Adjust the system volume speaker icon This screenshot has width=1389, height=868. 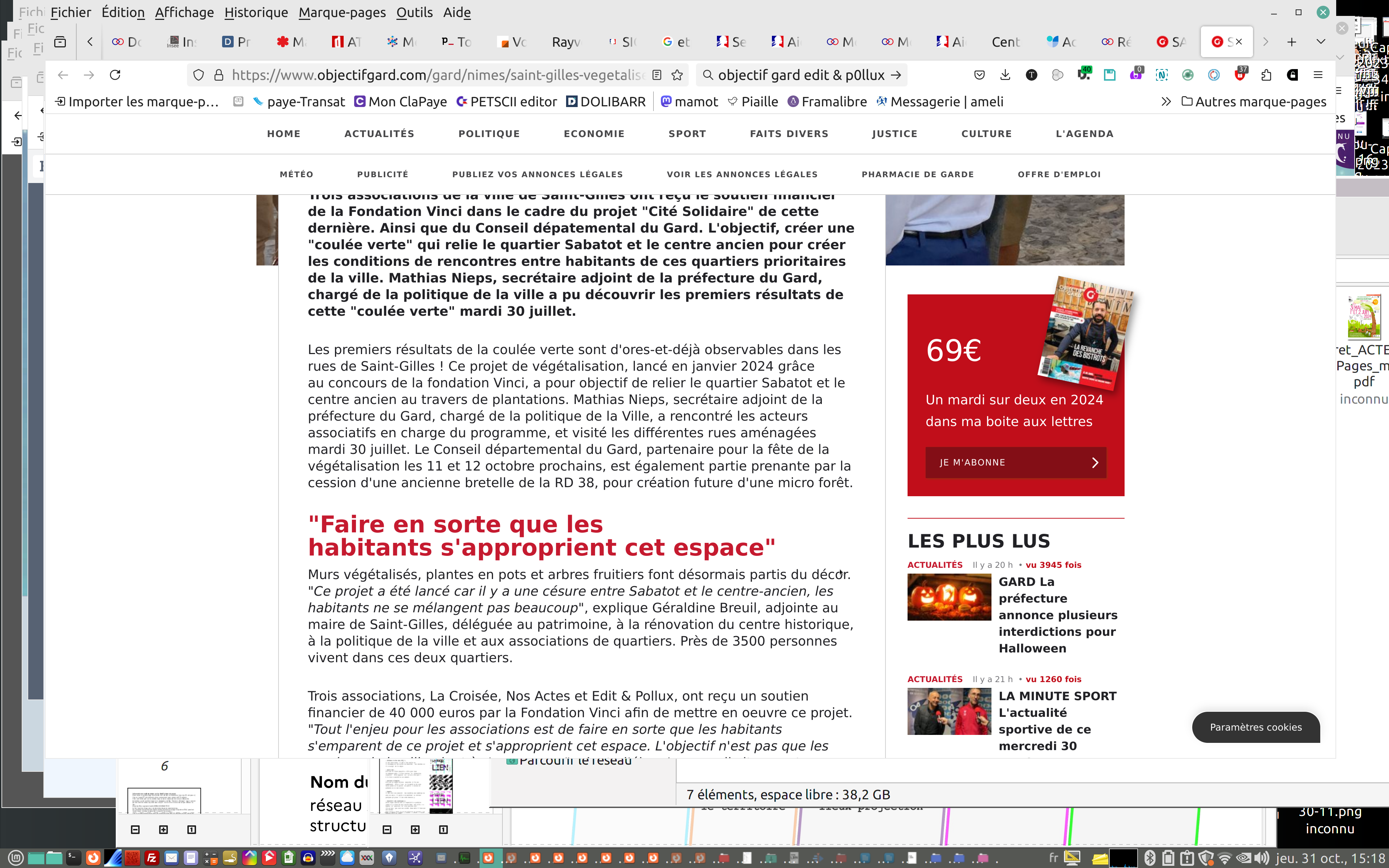pos(1261,858)
